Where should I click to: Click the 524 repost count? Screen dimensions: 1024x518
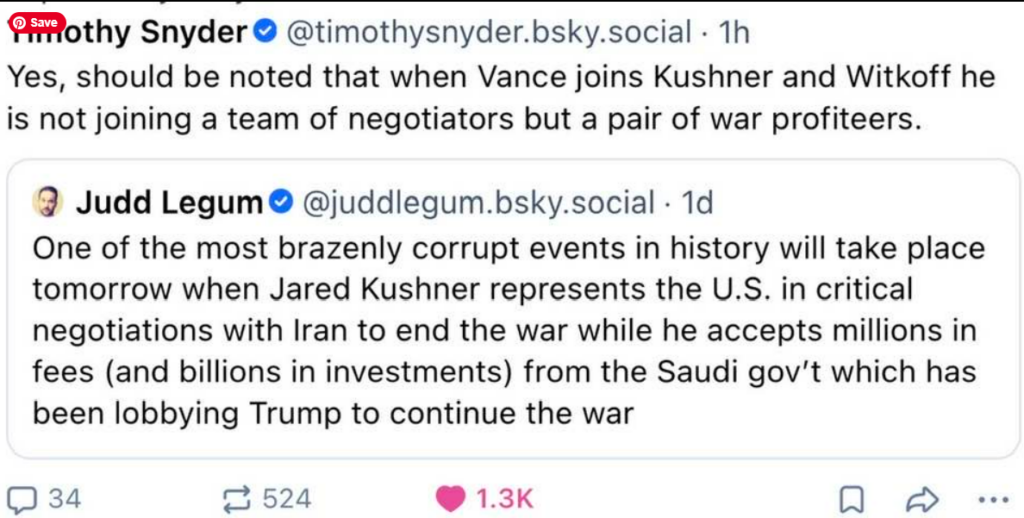point(287,498)
